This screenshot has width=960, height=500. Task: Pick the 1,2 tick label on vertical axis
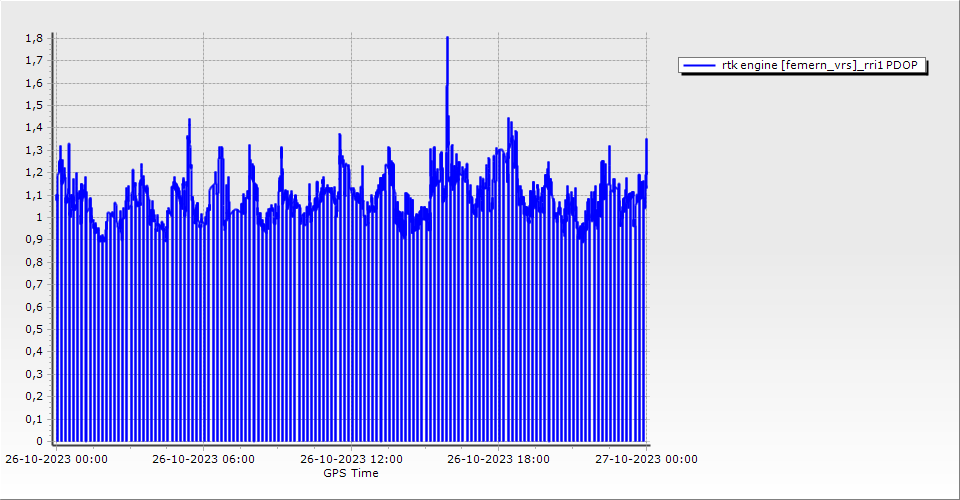[x=33, y=172]
